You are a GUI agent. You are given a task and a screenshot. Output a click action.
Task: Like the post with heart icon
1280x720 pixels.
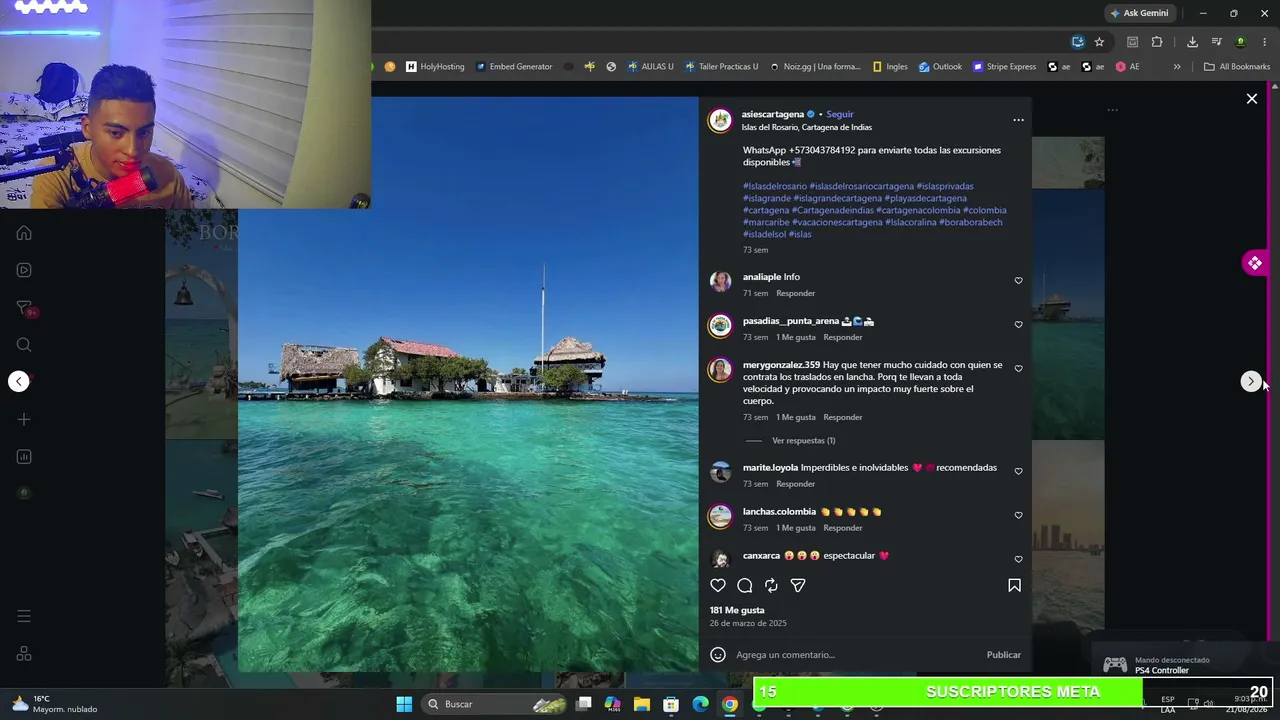[x=718, y=586]
